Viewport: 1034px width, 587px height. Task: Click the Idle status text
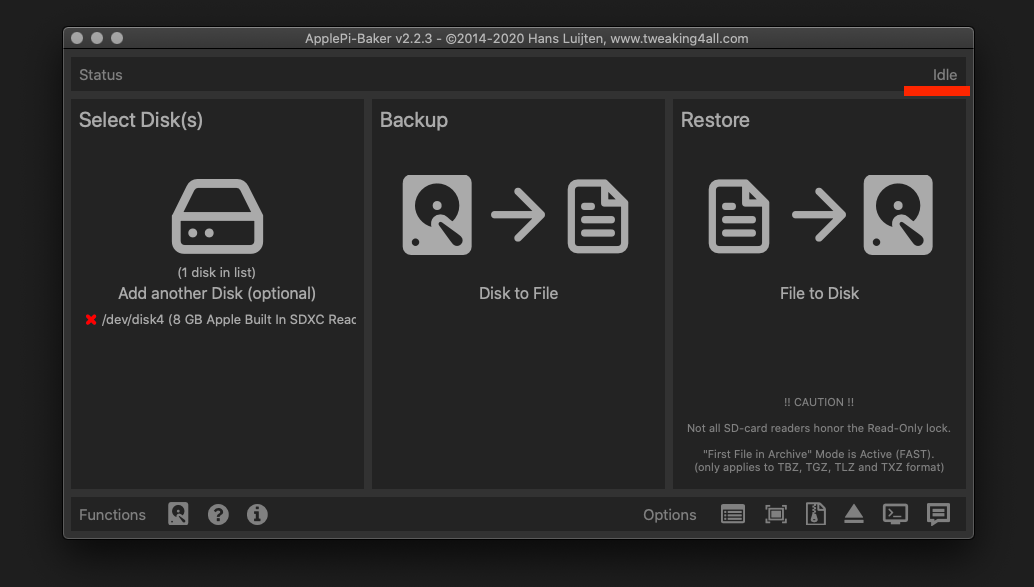[x=944, y=75]
